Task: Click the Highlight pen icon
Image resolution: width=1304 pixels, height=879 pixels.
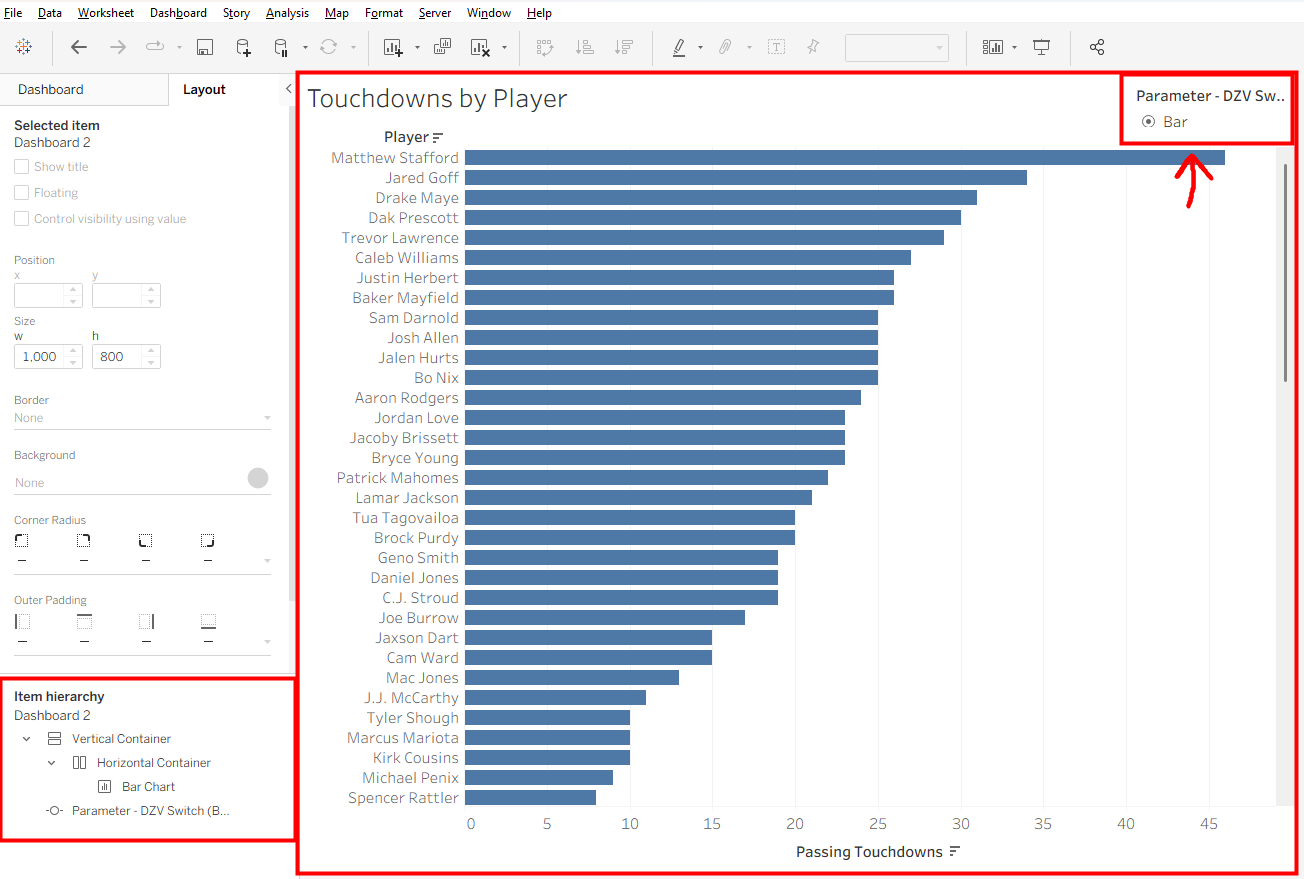Action: 680,47
